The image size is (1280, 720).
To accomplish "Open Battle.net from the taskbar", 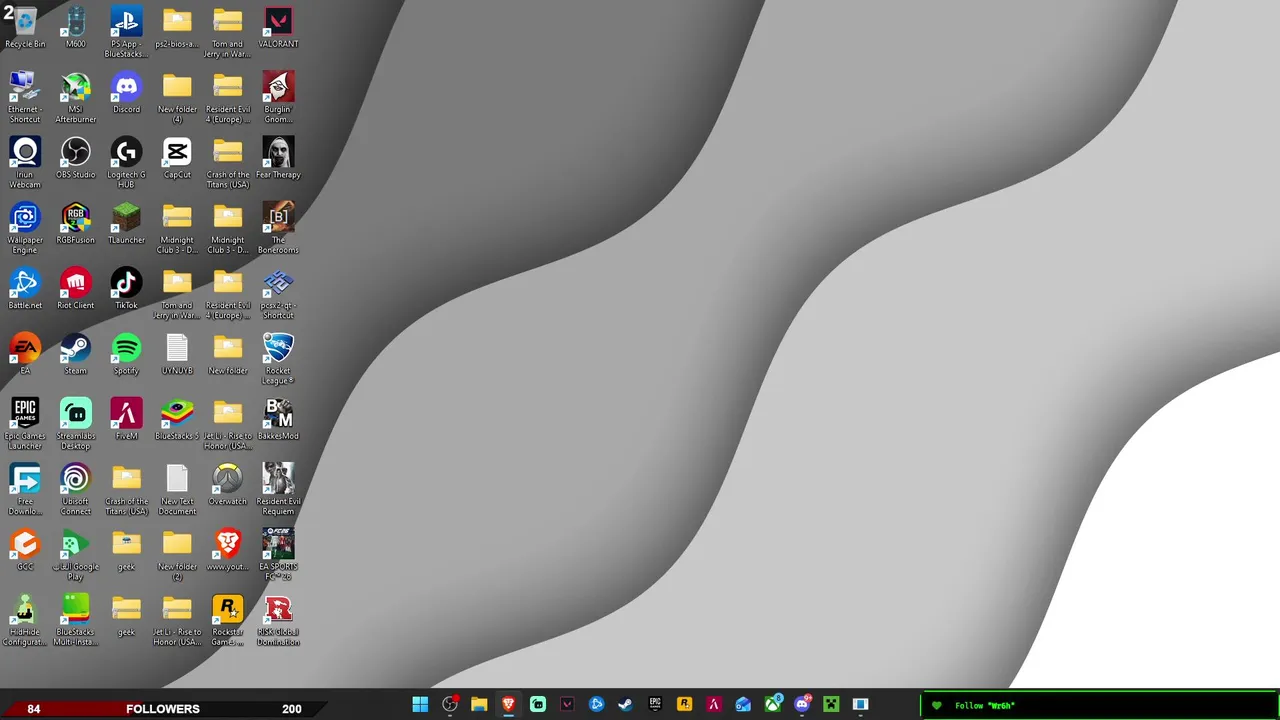I will pyautogui.click(x=596, y=705).
